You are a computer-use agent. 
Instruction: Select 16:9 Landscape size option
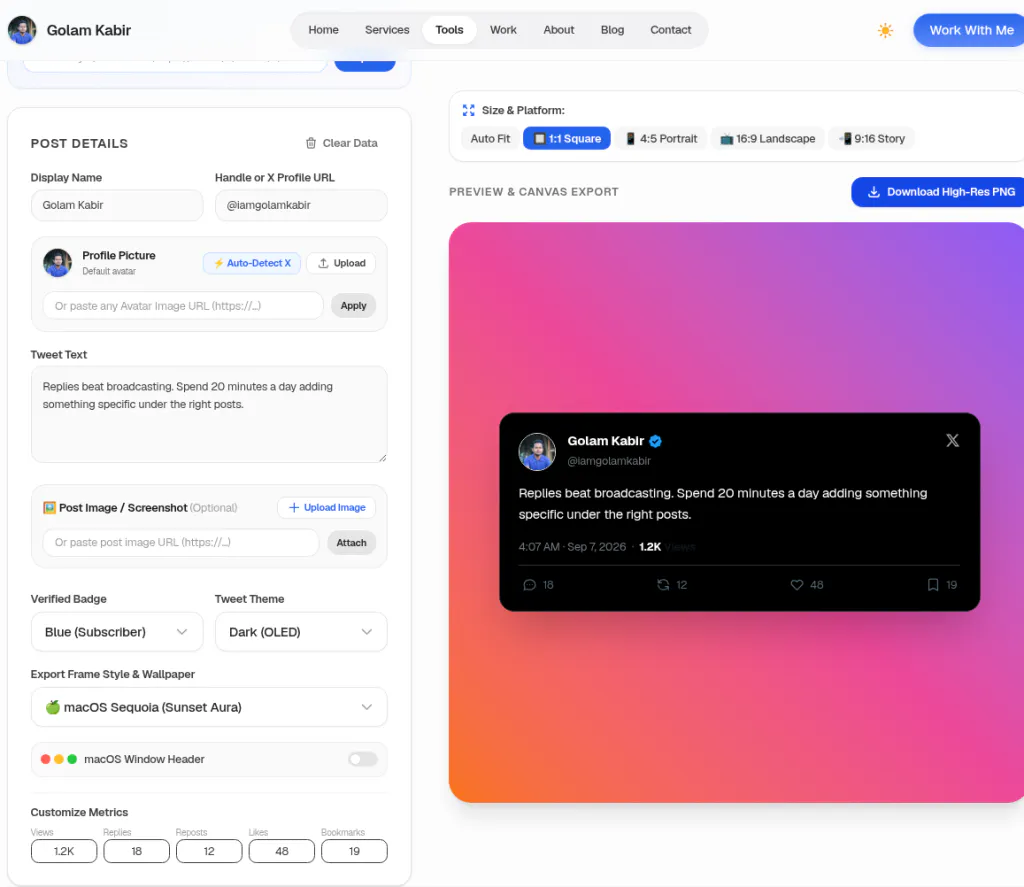[767, 138]
